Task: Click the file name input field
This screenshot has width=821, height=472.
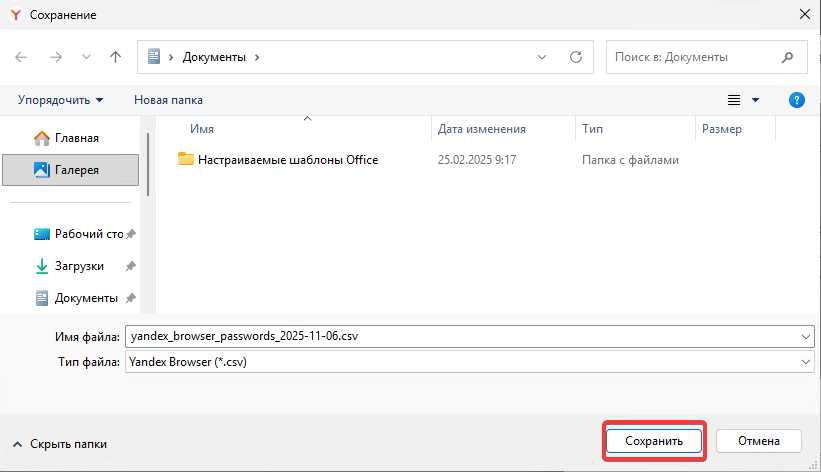Action: click(460, 337)
